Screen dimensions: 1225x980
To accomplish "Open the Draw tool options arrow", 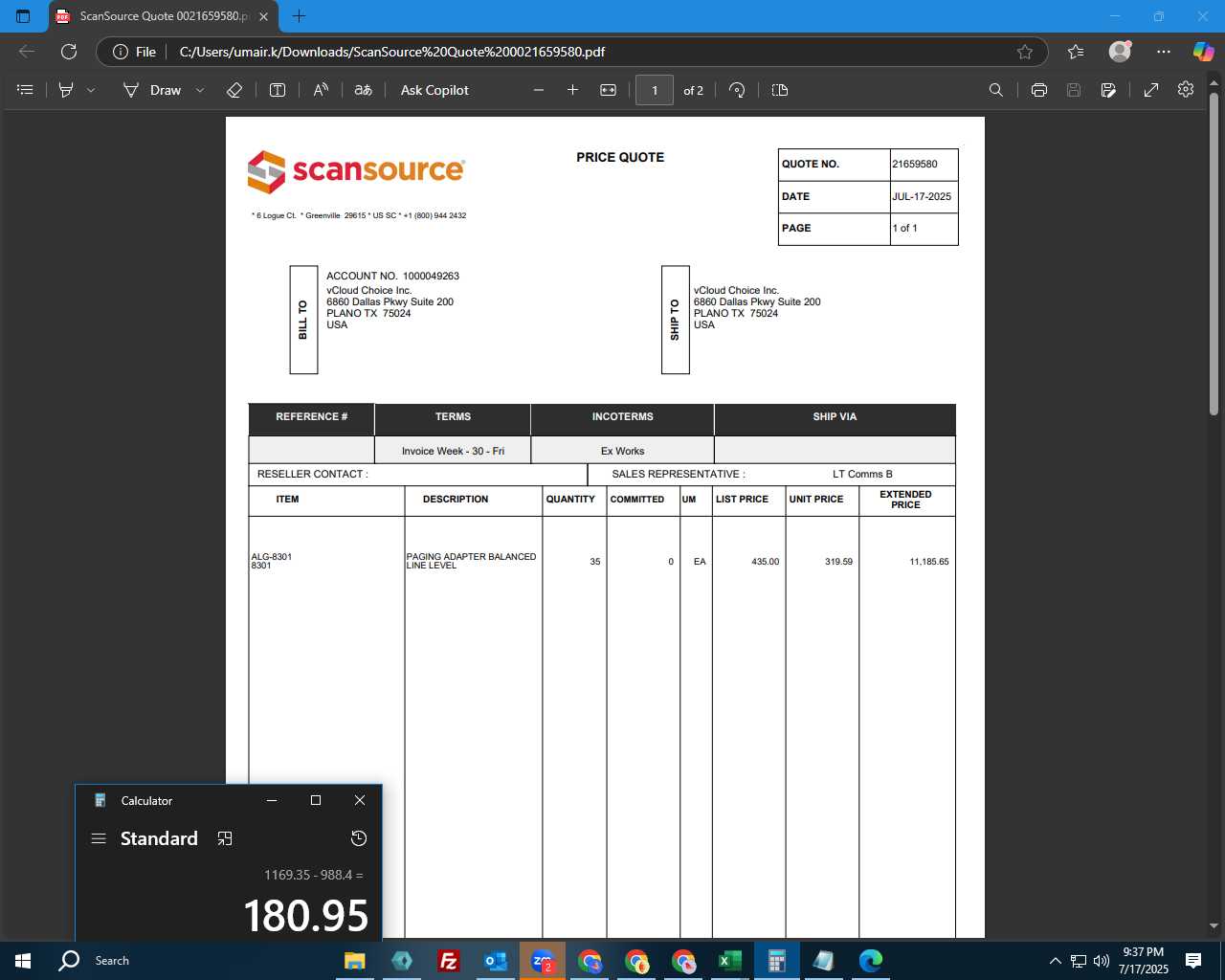I will pyautogui.click(x=200, y=90).
